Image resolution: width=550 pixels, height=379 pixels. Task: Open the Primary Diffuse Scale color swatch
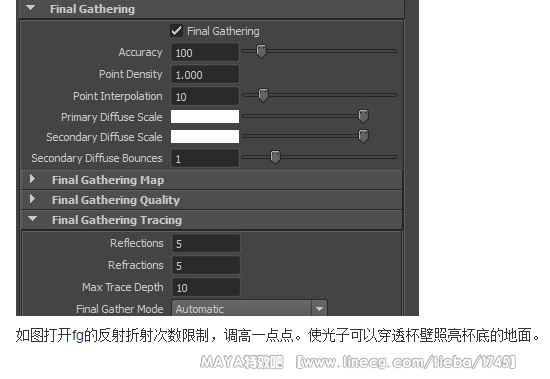coord(205,117)
